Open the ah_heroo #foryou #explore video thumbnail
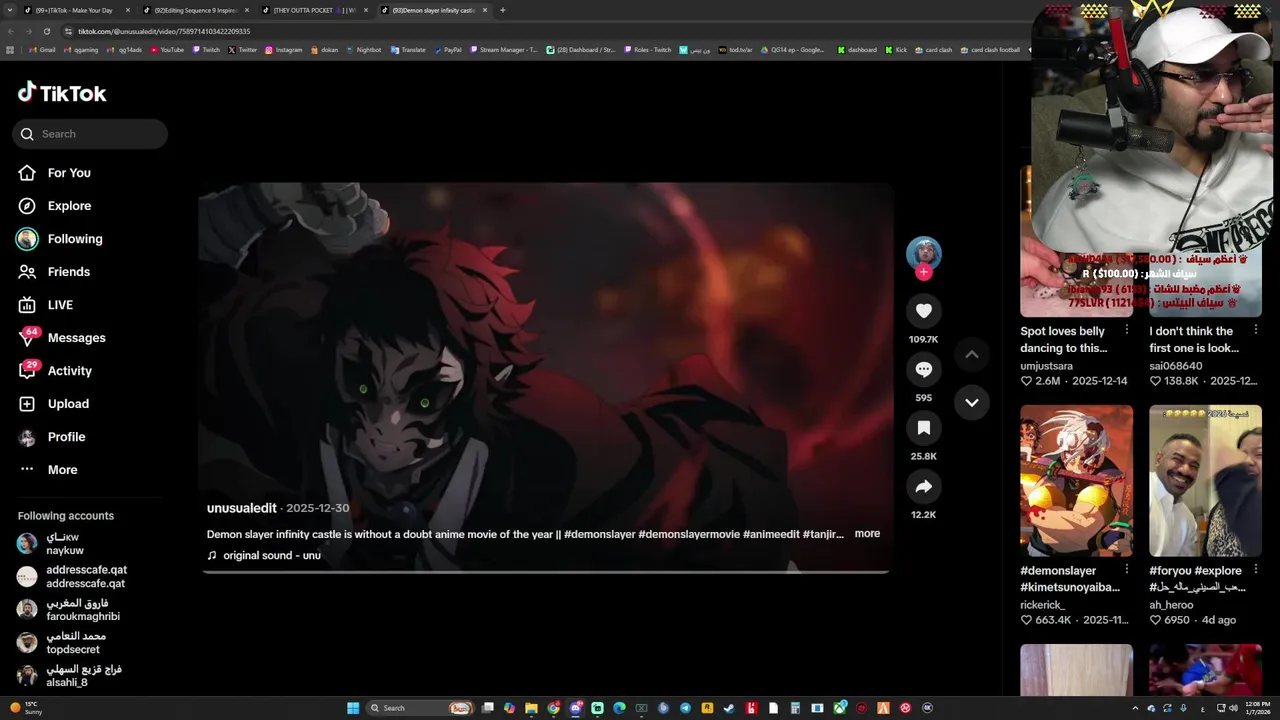This screenshot has width=1280, height=720. tap(1205, 480)
